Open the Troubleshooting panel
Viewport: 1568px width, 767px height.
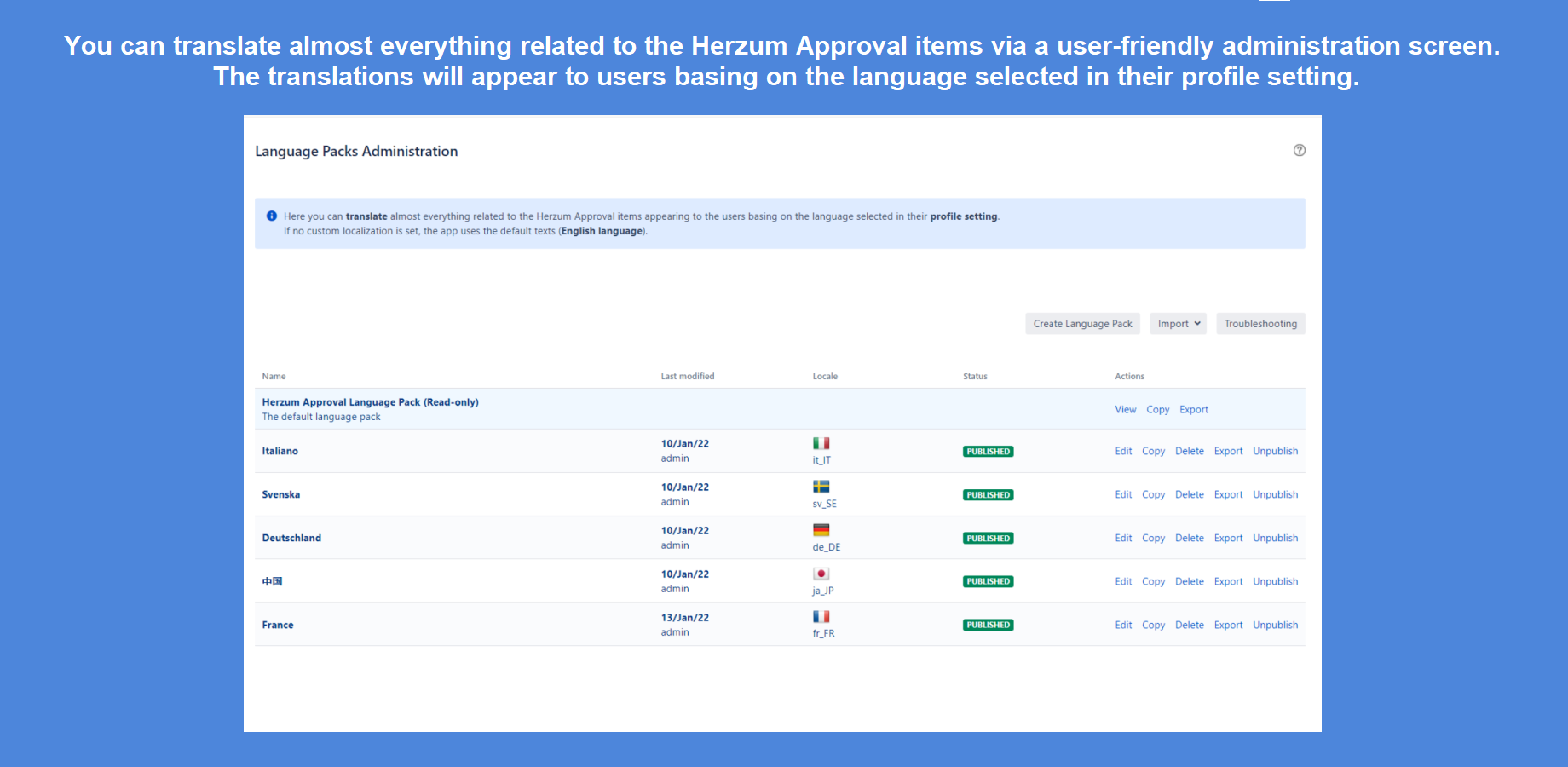(1260, 323)
